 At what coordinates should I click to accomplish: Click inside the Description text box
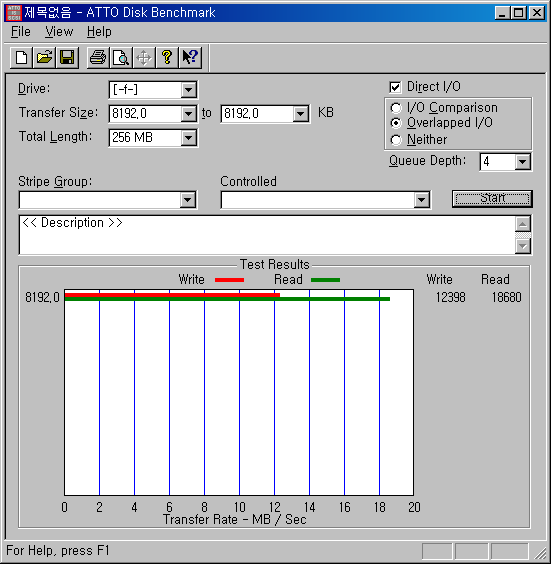pyautogui.click(x=267, y=235)
